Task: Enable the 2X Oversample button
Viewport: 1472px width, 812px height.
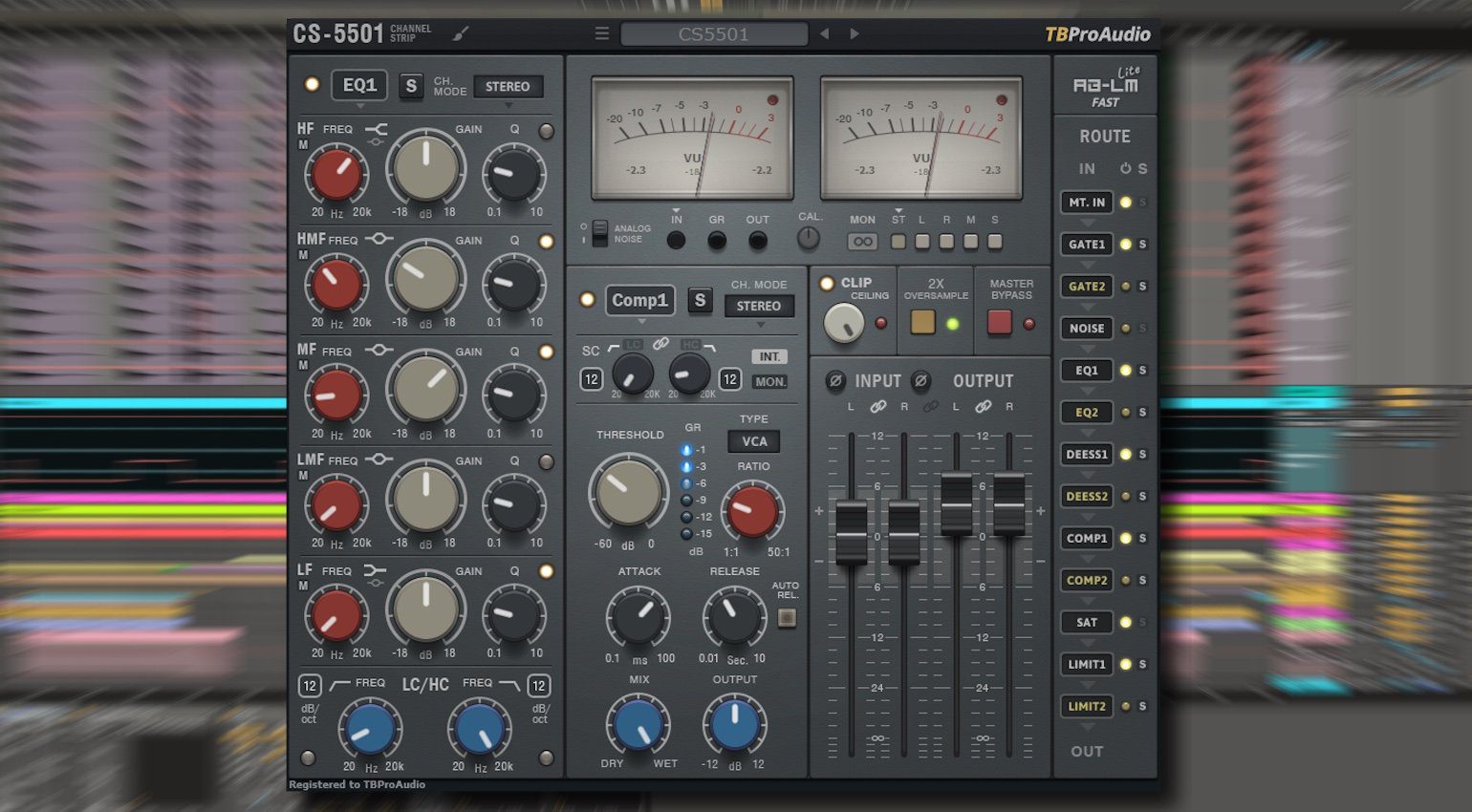Action: coord(922,322)
